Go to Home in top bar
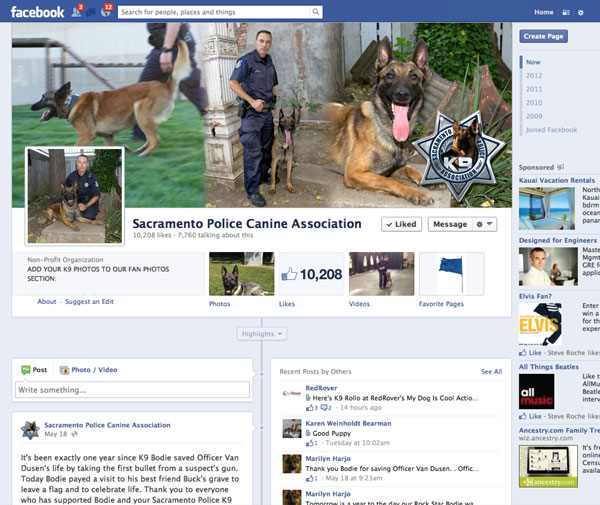The height and width of the screenshot is (505, 600). 543,12
